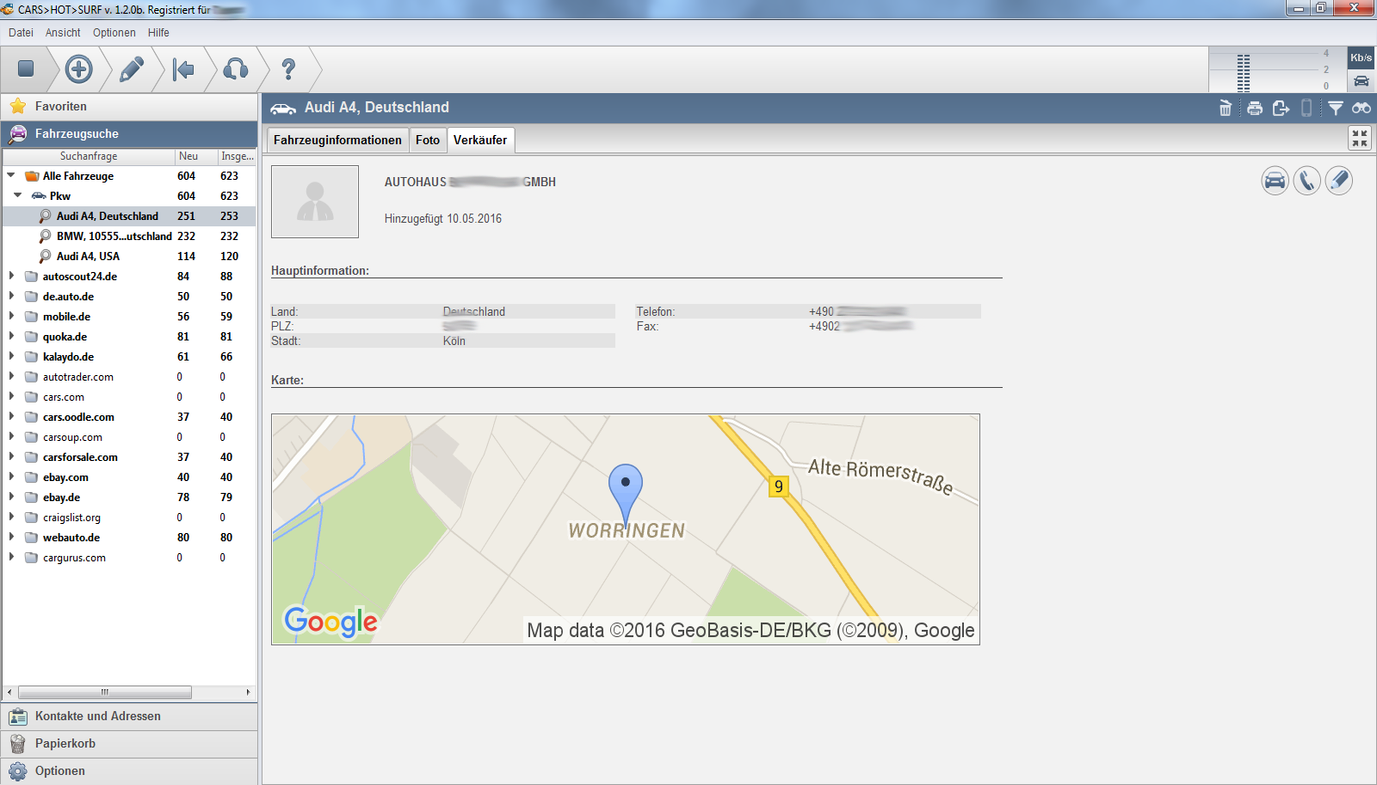Click the round phone call icon
Screen dimensions: 1377x785
click(1307, 181)
